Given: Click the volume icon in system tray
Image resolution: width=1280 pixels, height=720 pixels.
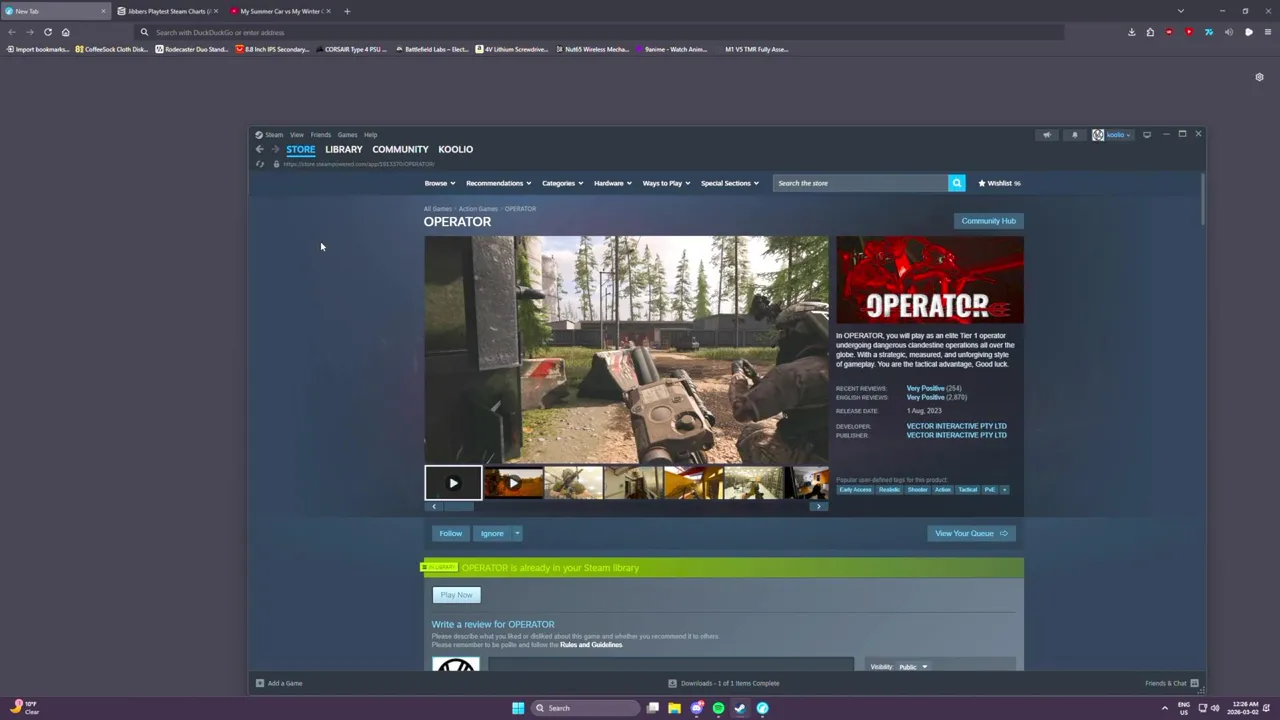Looking at the screenshot, I should pos(1215,708).
